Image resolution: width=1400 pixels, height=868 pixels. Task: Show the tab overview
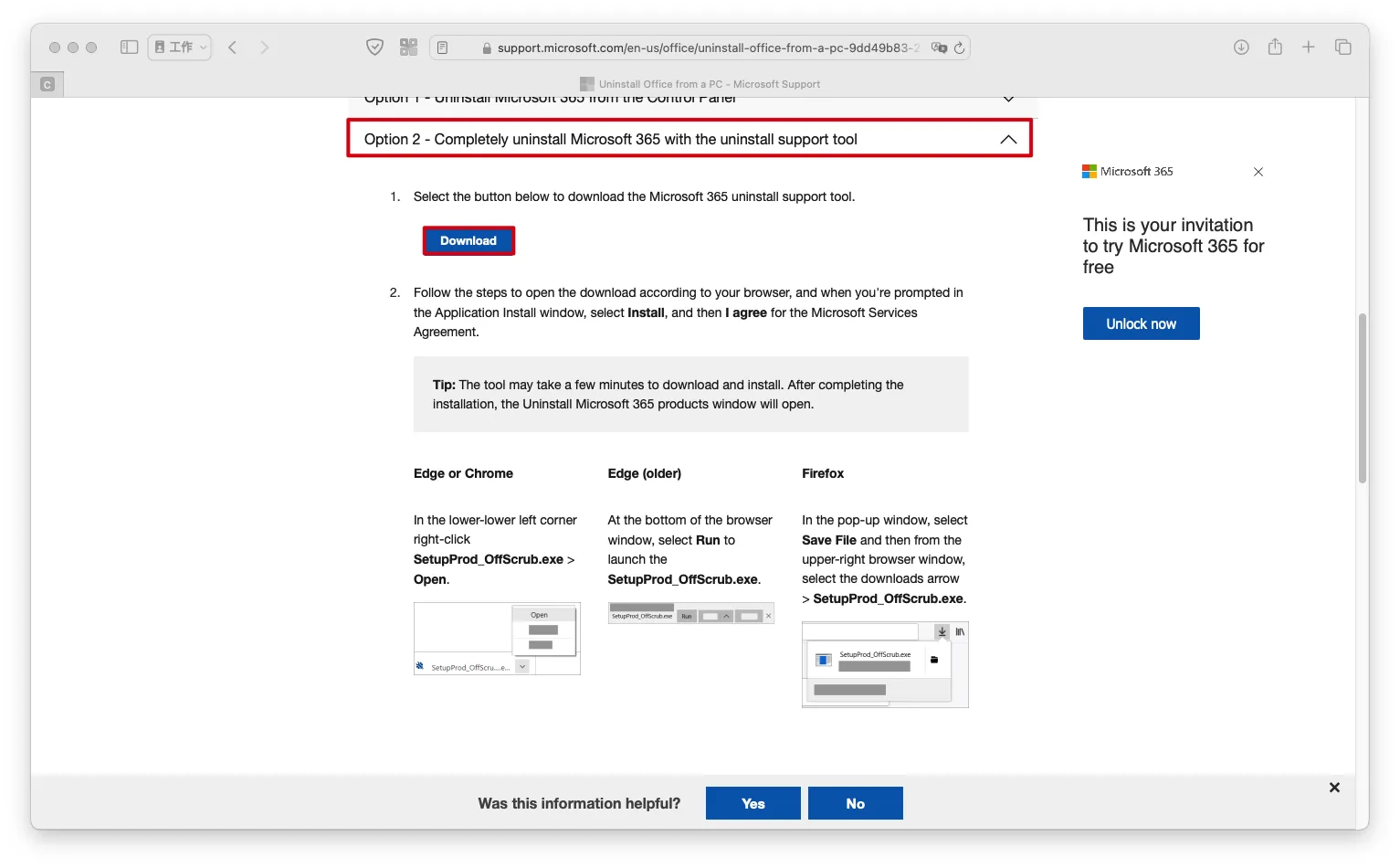click(1343, 48)
